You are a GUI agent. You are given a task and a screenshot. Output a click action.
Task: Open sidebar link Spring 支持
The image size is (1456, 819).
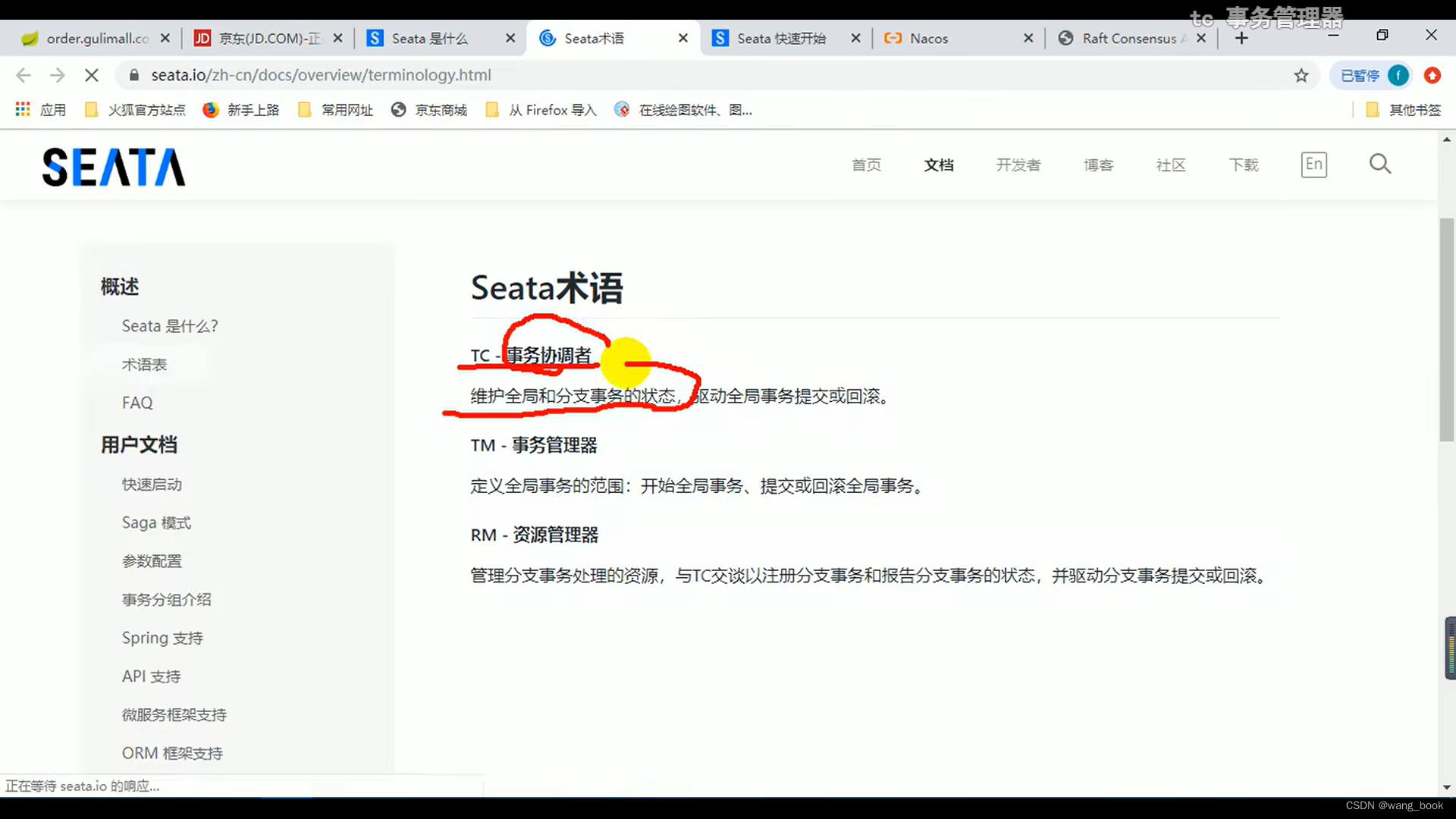pyautogui.click(x=162, y=638)
